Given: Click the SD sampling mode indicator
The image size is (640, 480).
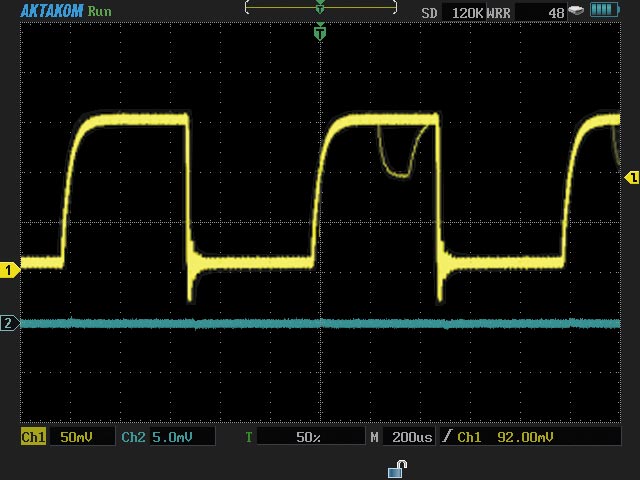Looking at the screenshot, I should click(x=429, y=12).
